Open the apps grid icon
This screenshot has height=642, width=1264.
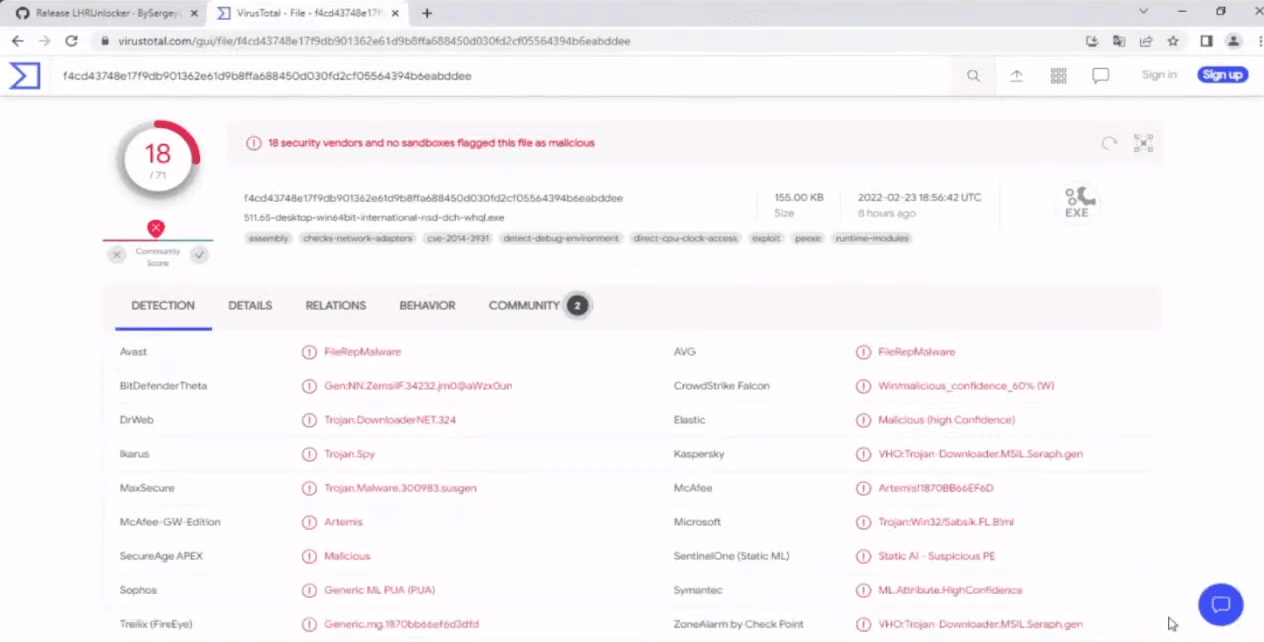[x=1058, y=76]
